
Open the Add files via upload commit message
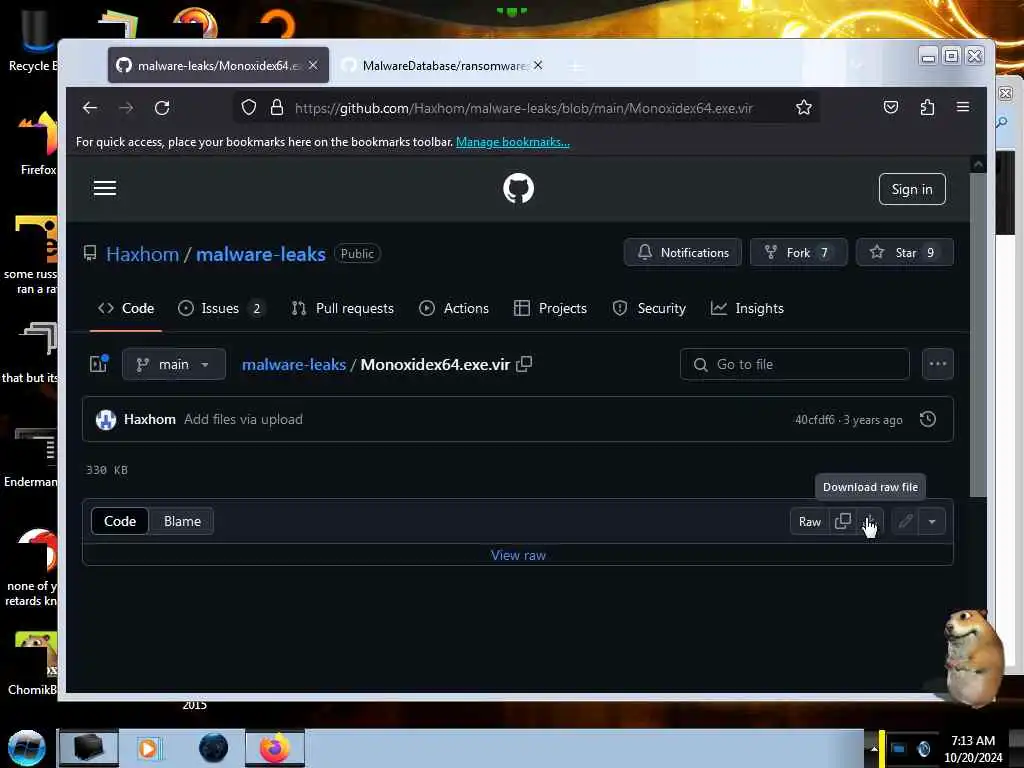(243, 419)
